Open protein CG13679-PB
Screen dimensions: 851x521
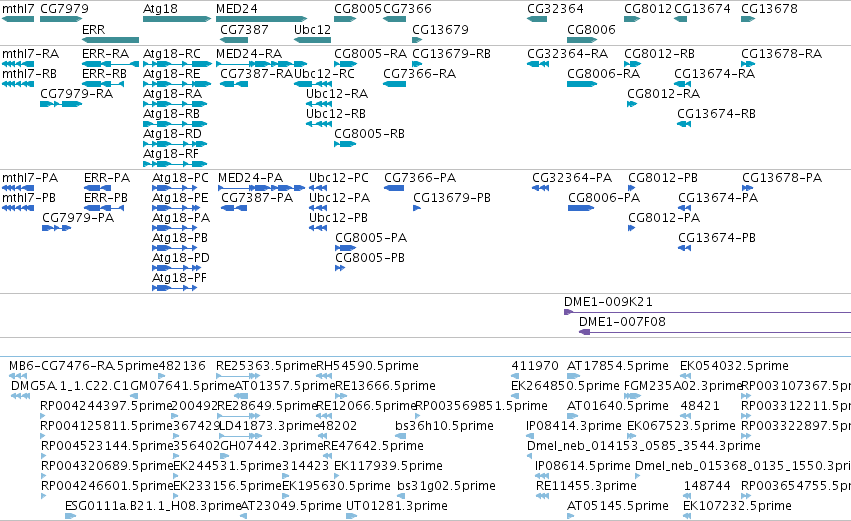(452, 198)
